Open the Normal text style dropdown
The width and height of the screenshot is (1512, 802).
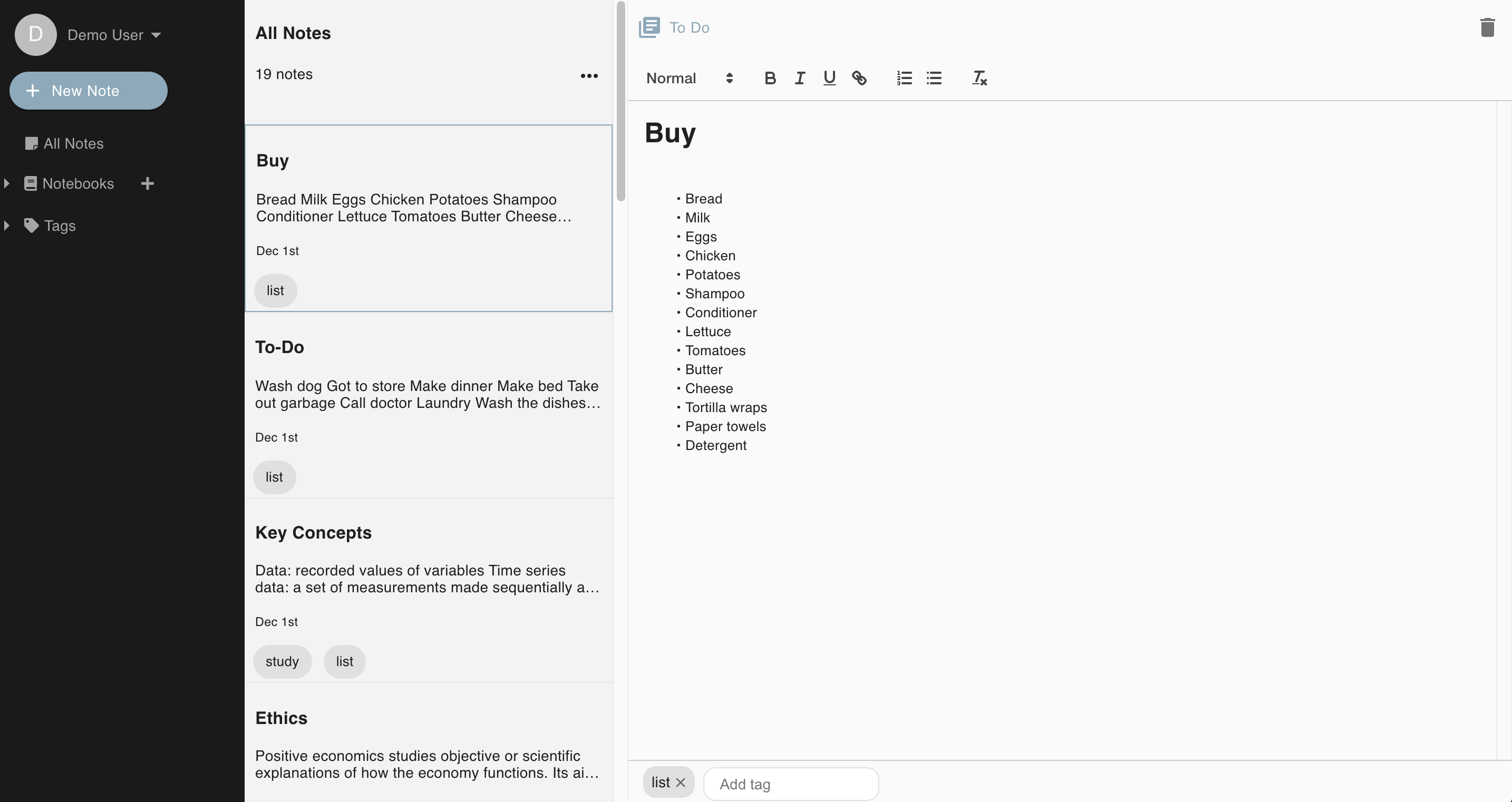[689, 78]
